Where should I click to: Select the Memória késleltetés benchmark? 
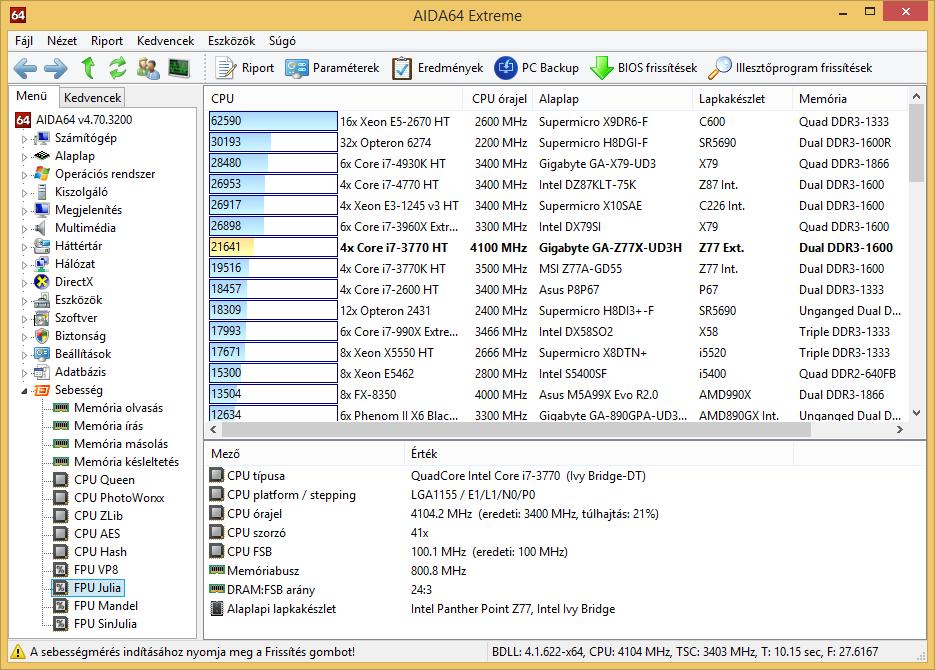tap(126, 462)
